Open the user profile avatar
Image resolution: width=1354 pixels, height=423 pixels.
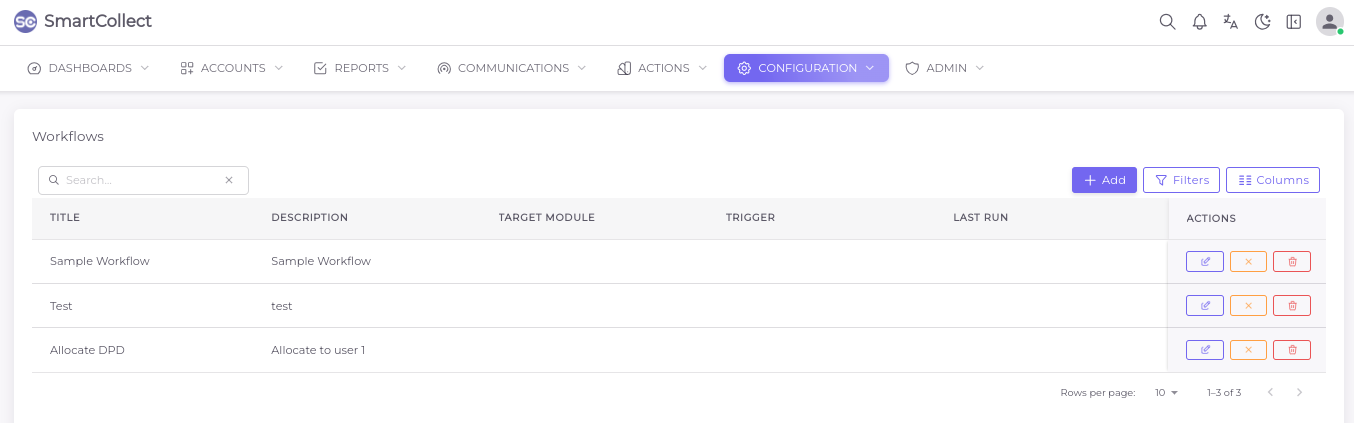click(1329, 21)
